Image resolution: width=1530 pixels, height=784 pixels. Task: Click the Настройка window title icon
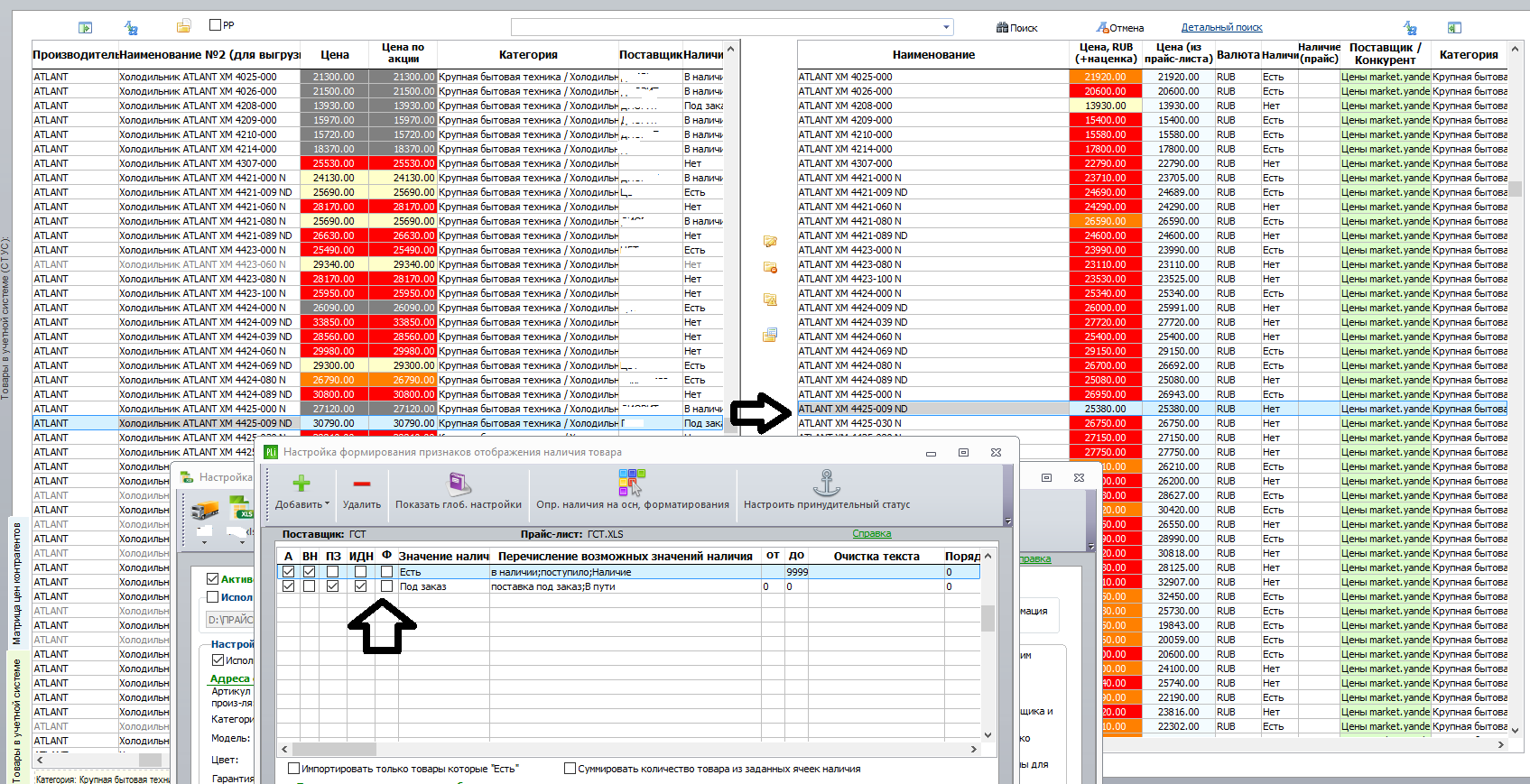187,477
